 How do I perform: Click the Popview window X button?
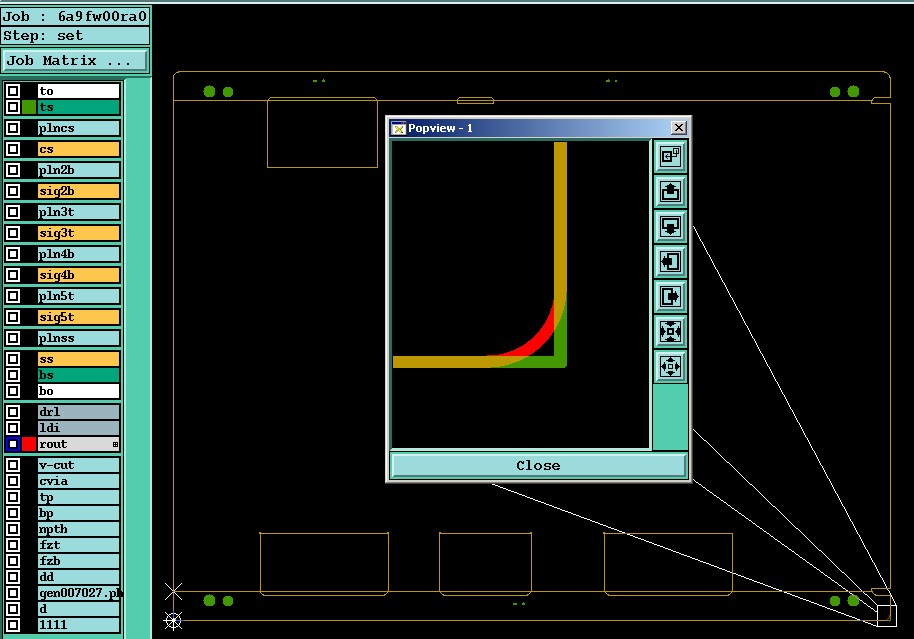click(679, 128)
